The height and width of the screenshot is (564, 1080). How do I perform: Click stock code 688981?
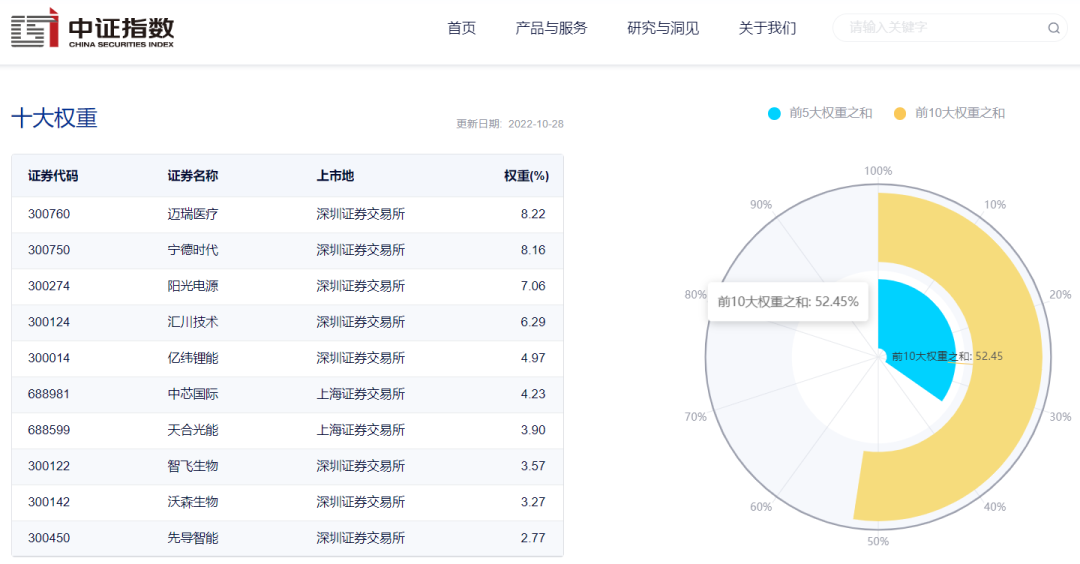[49, 394]
